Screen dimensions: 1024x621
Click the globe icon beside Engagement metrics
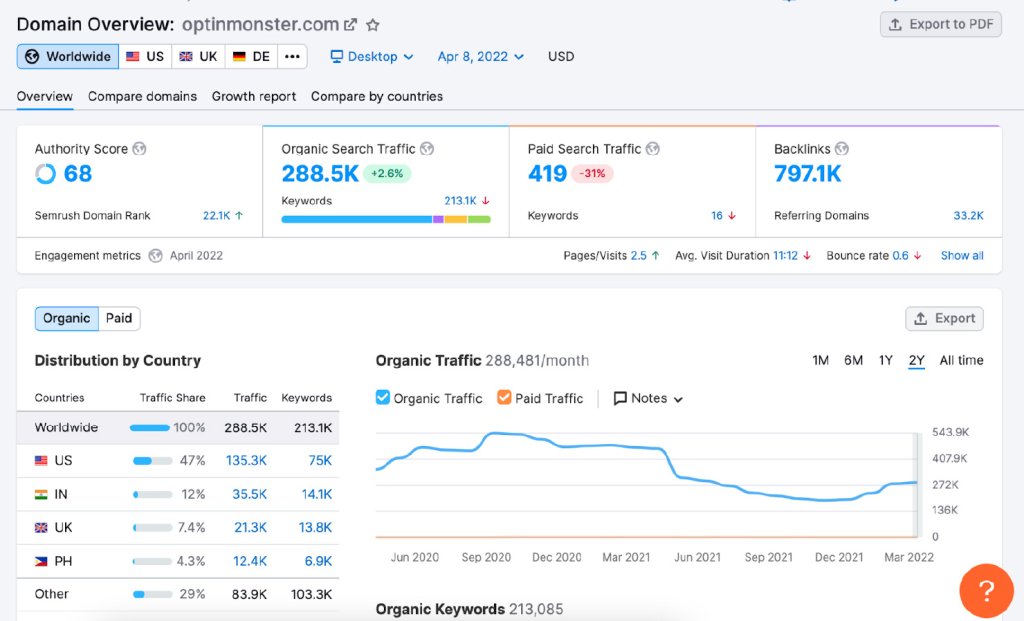pos(155,255)
